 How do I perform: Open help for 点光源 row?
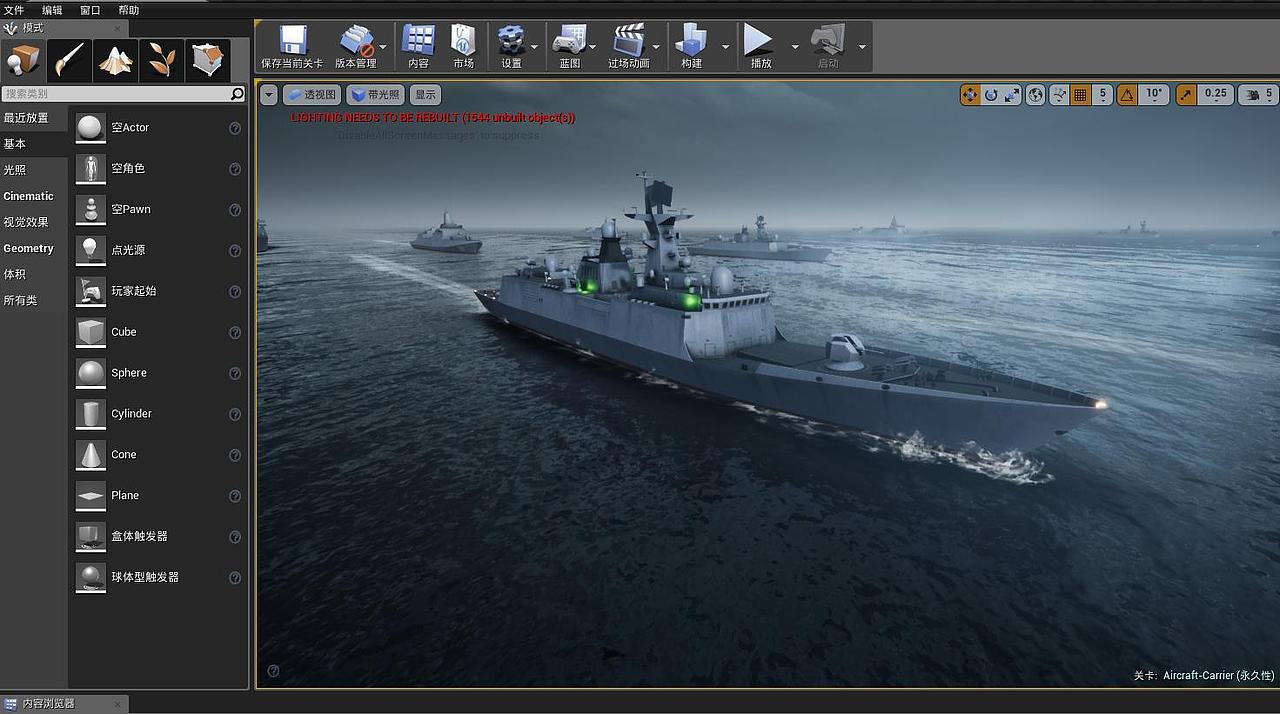click(235, 251)
